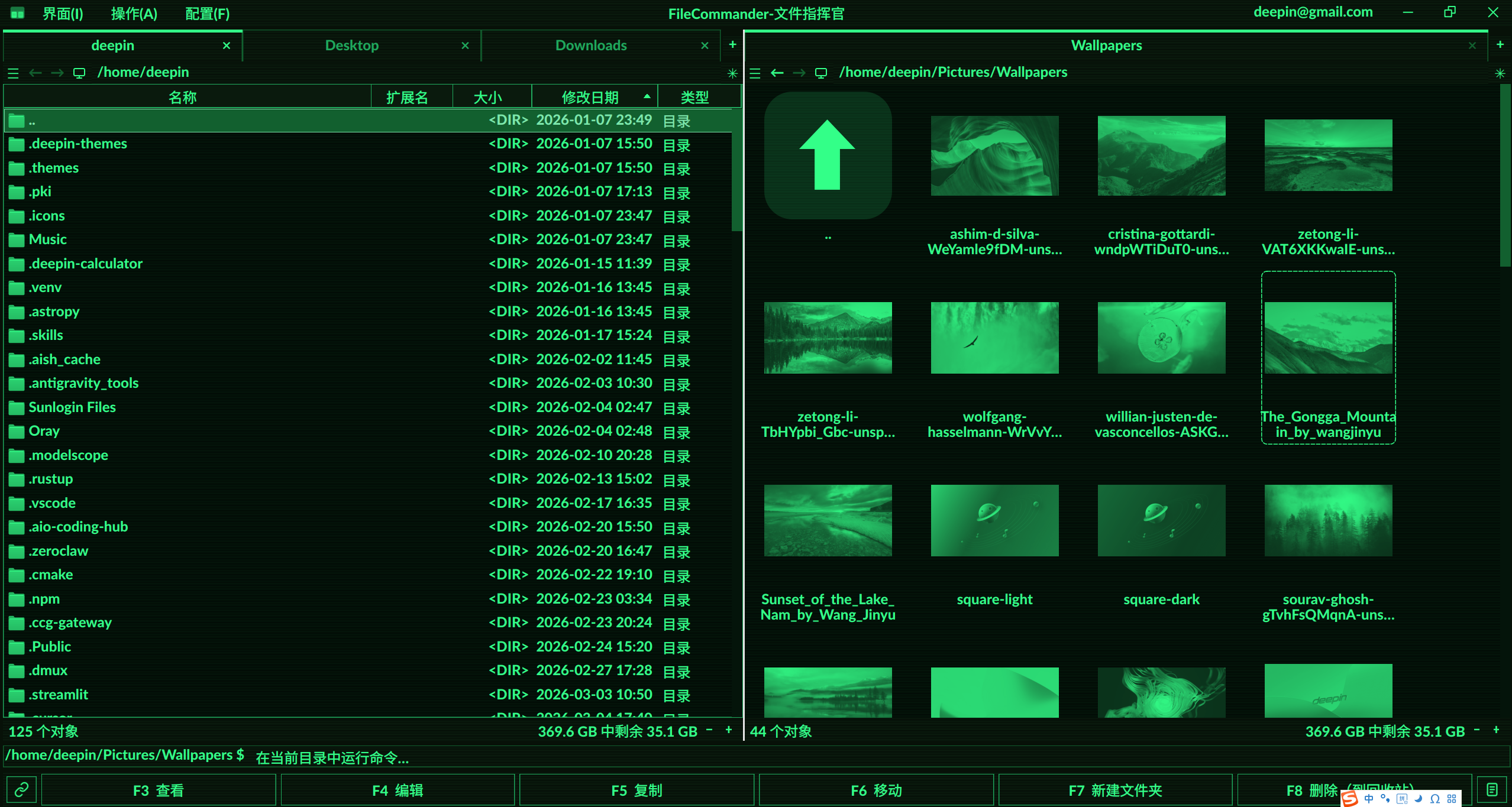Close the deepin tab
Viewport: 1512px width, 807px height.
[227, 46]
